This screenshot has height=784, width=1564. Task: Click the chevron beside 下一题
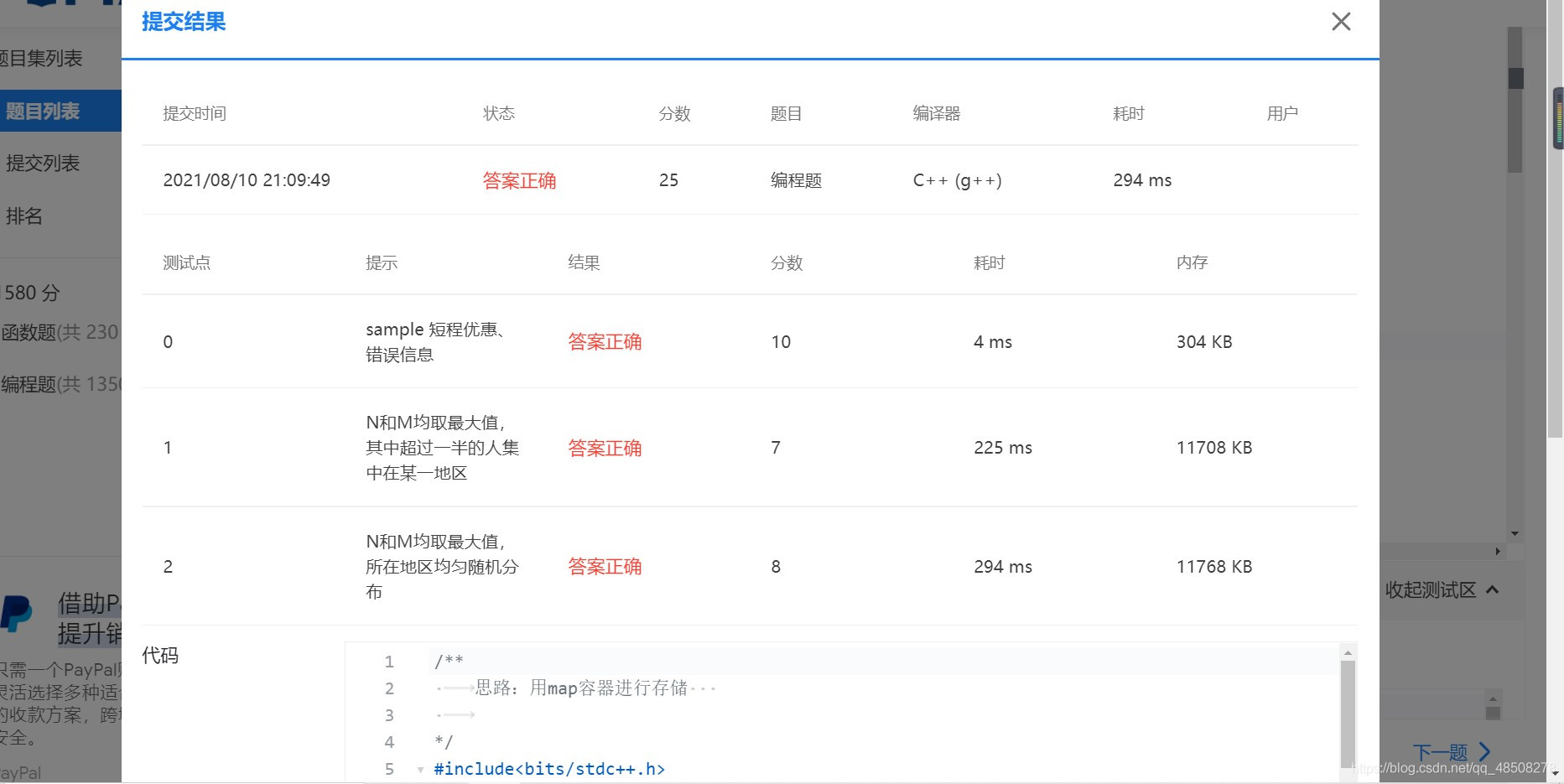click(x=1484, y=751)
